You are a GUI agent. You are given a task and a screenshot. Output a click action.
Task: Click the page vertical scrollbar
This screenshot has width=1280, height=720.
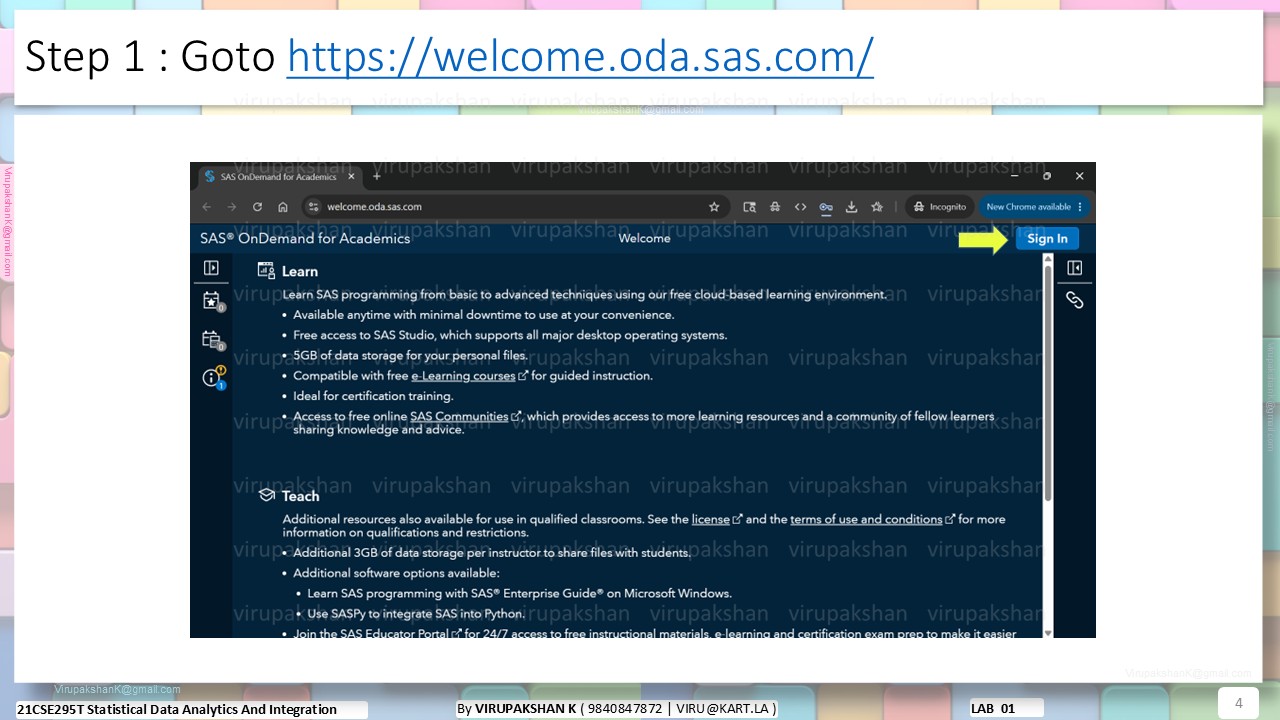pos(1048,382)
